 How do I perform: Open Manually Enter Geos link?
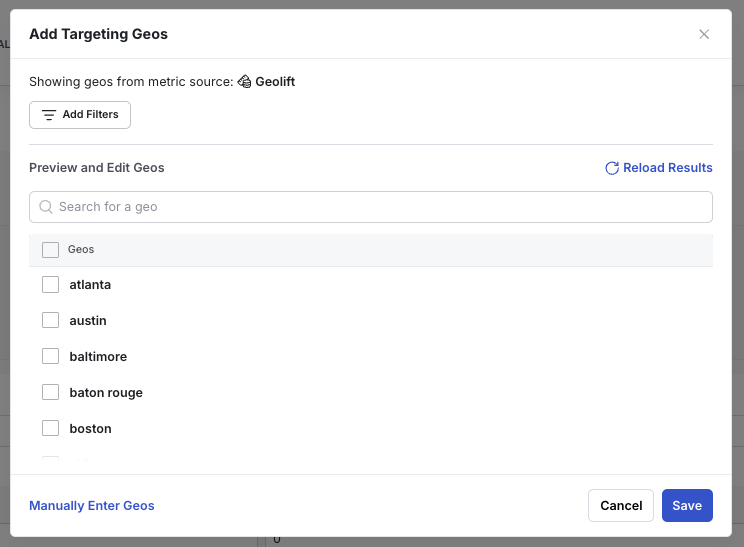pos(92,506)
